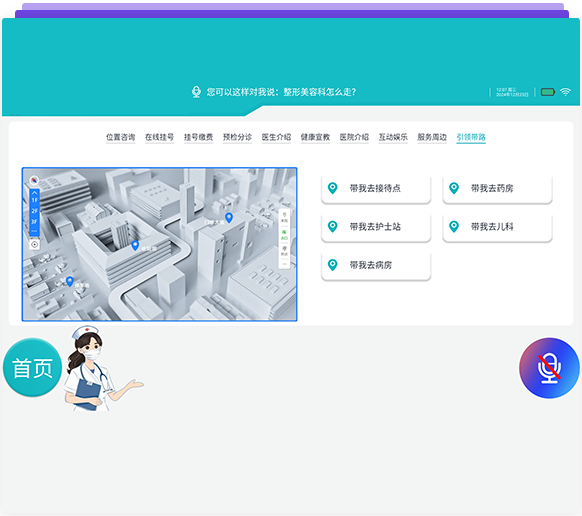
Task: Expand the map's right tool panel ellipsis
Action: point(285,264)
